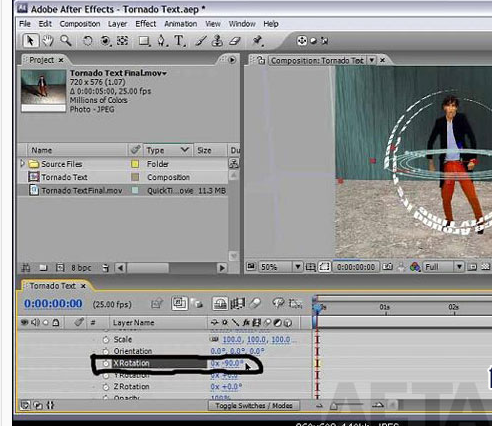Click the Tornado Text composition color label

click(x=135, y=177)
